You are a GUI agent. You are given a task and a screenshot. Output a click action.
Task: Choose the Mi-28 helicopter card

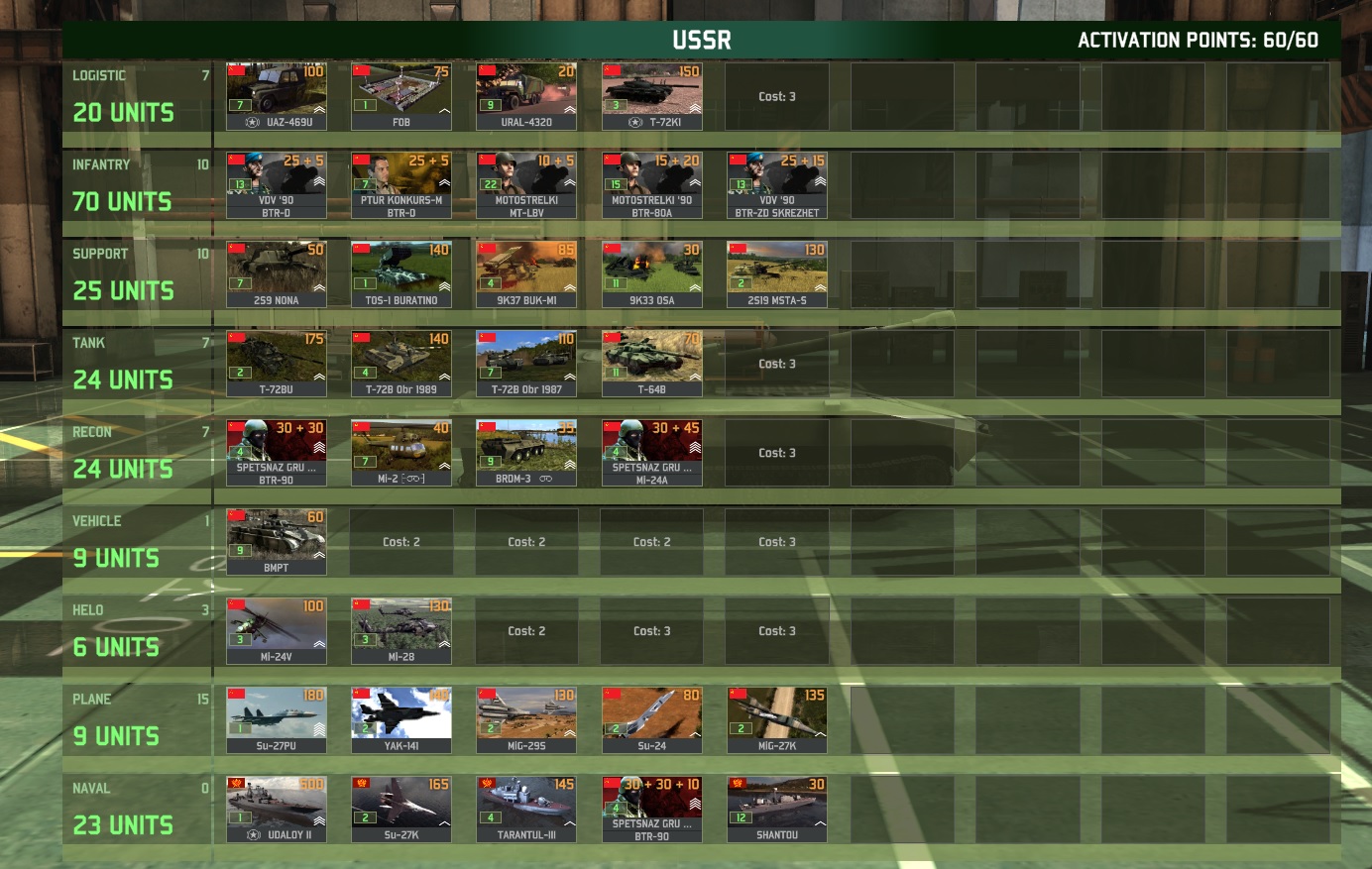[x=400, y=629]
